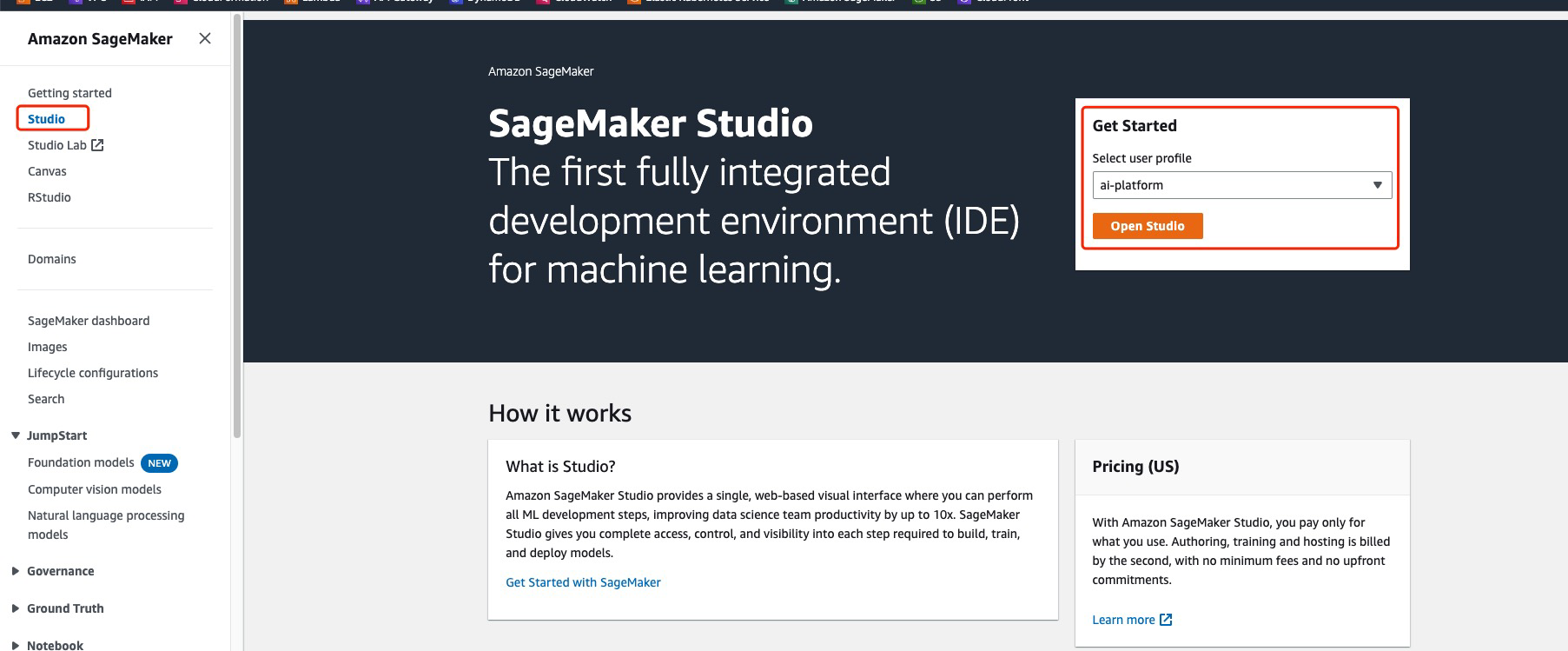Open Lifecycle configurations page
This screenshot has height=651, width=1568.
93,373
